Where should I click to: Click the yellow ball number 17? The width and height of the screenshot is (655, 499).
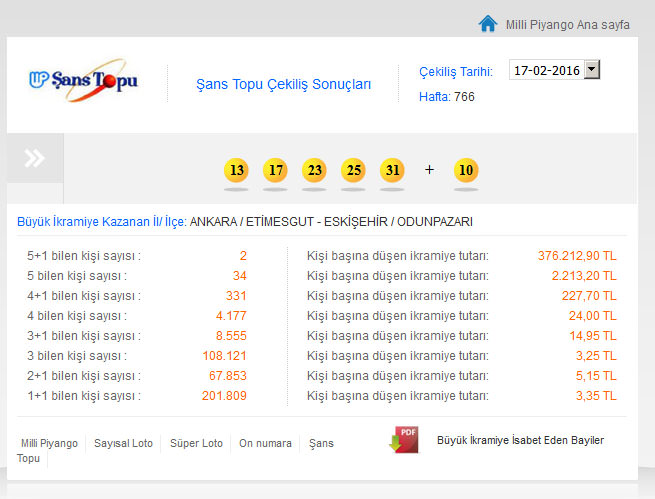coord(275,170)
